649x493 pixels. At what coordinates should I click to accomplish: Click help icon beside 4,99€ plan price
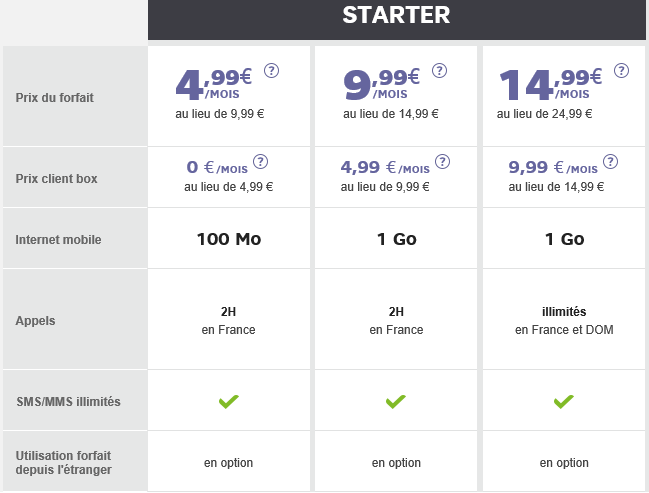click(x=271, y=71)
